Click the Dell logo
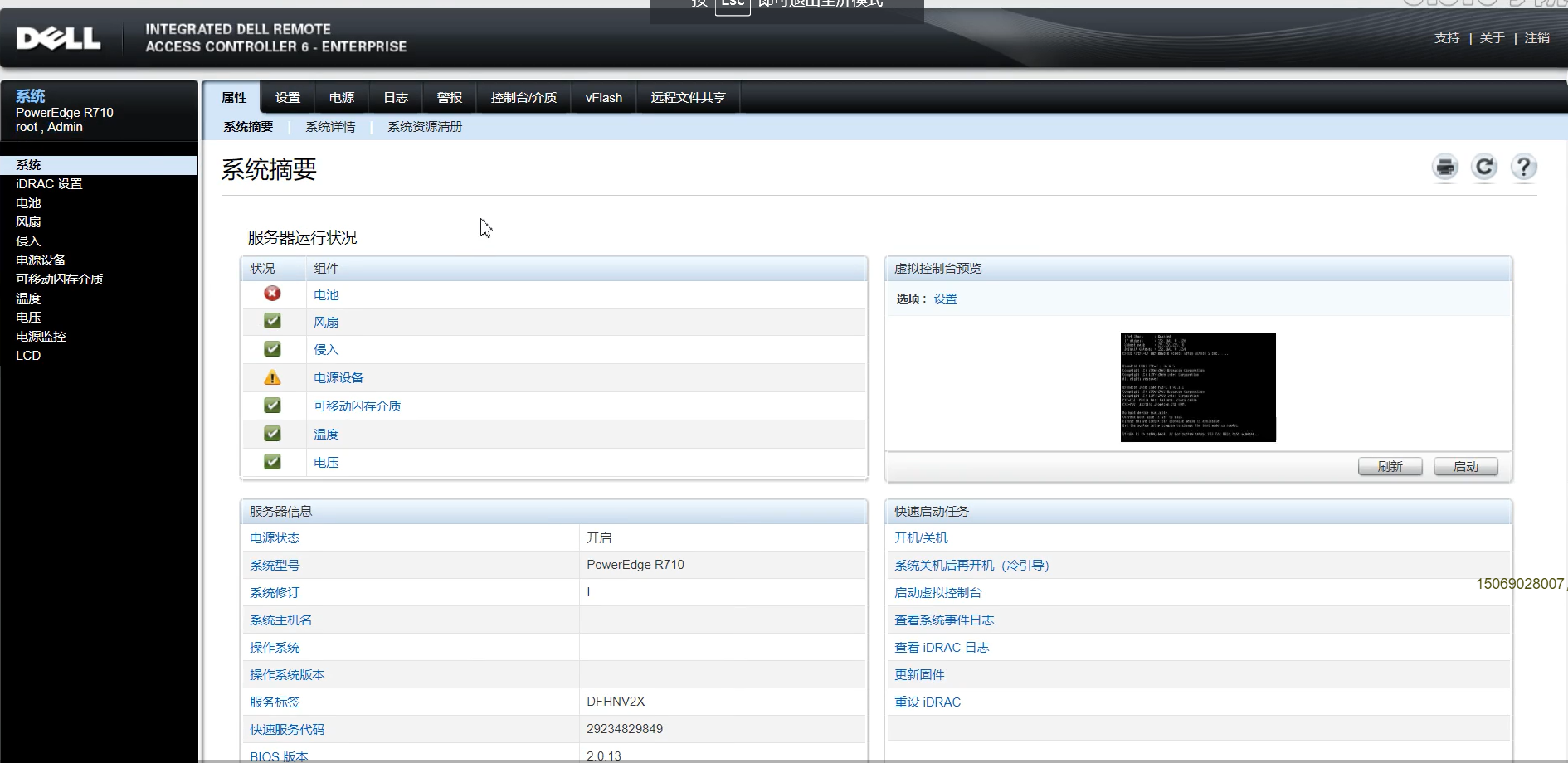This screenshot has height=763, width=1568. coord(58,38)
